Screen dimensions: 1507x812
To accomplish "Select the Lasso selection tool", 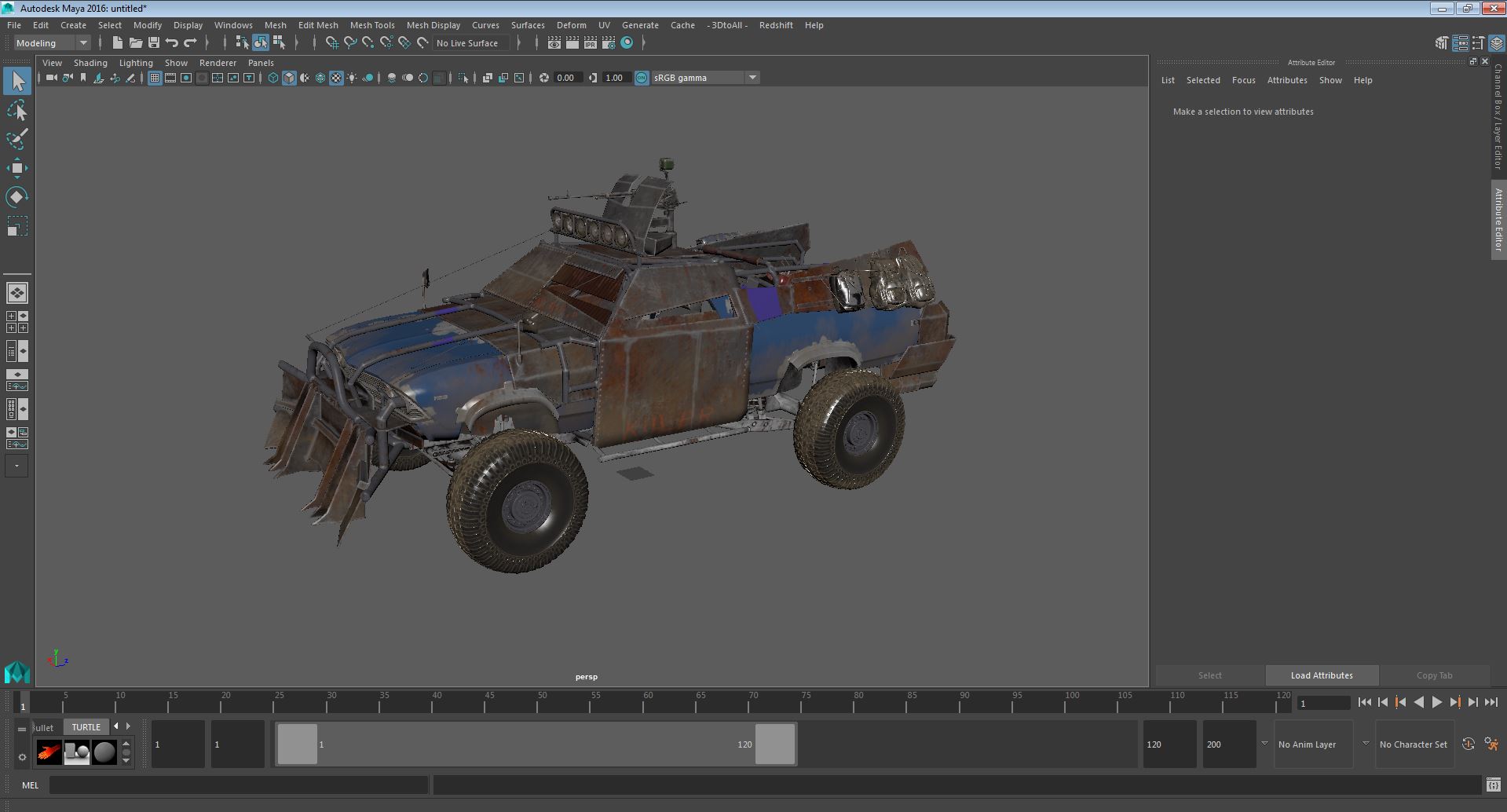I will tap(16, 111).
